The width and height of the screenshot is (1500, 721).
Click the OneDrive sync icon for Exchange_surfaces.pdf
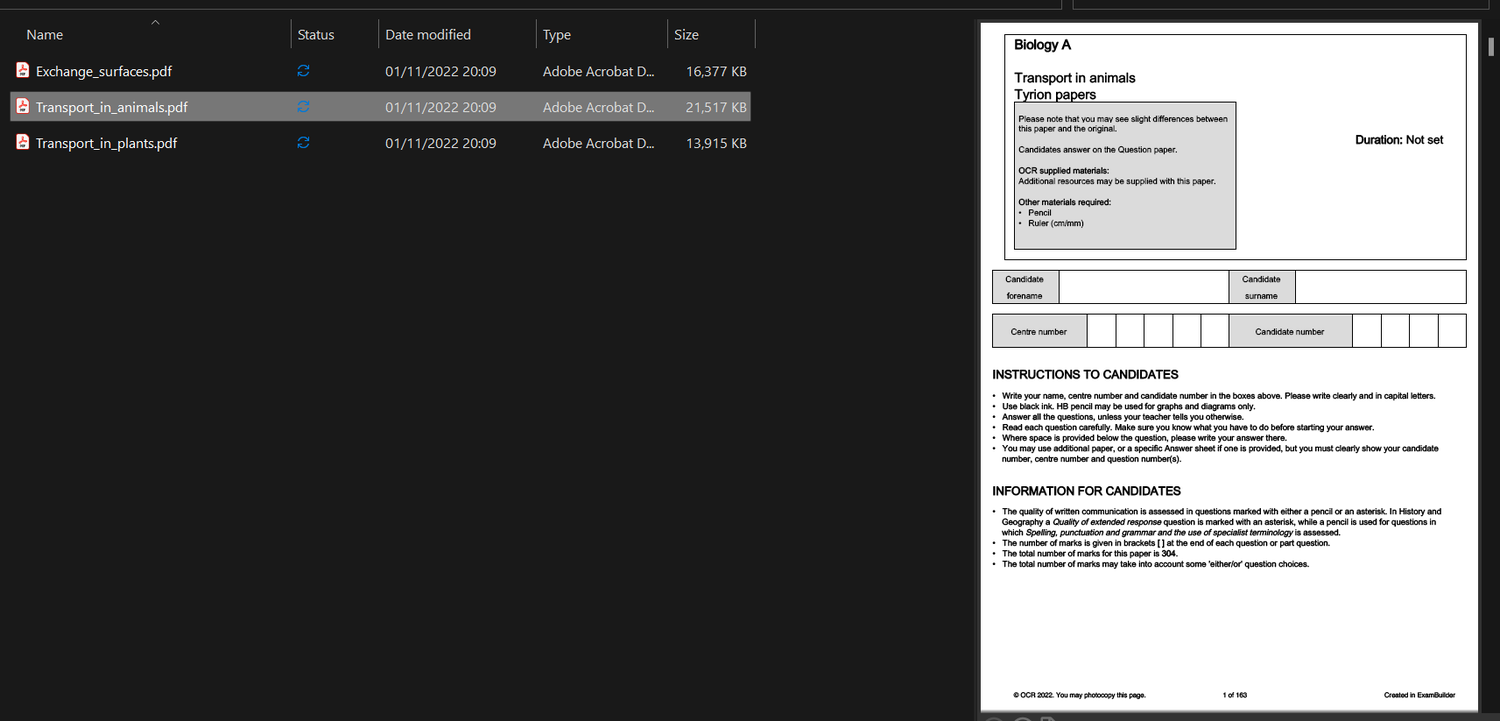(303, 71)
